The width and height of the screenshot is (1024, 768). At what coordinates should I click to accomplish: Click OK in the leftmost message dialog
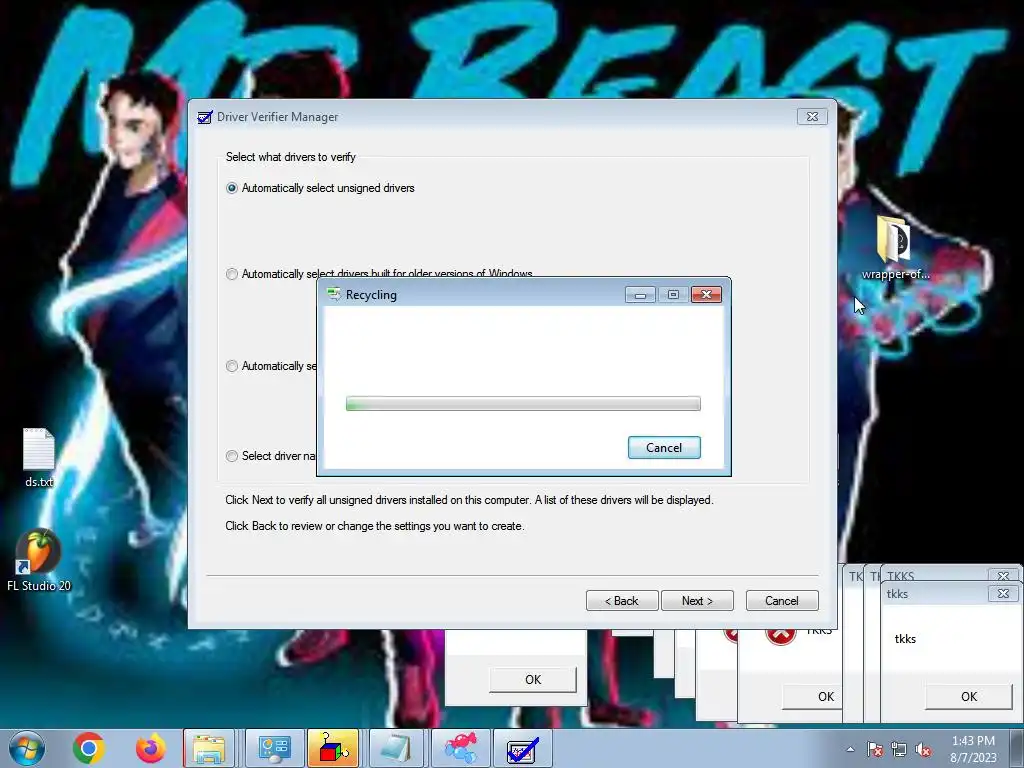pos(533,679)
